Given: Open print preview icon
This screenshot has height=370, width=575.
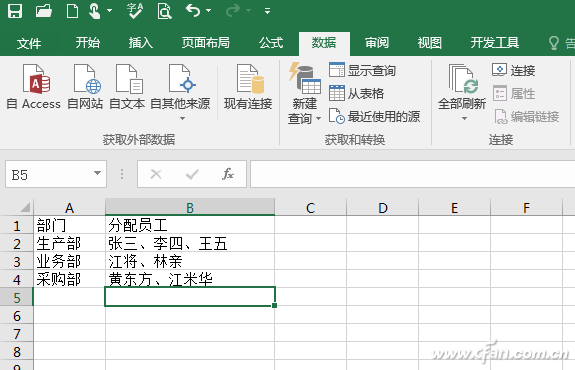Looking at the screenshot, I should pos(164,11).
